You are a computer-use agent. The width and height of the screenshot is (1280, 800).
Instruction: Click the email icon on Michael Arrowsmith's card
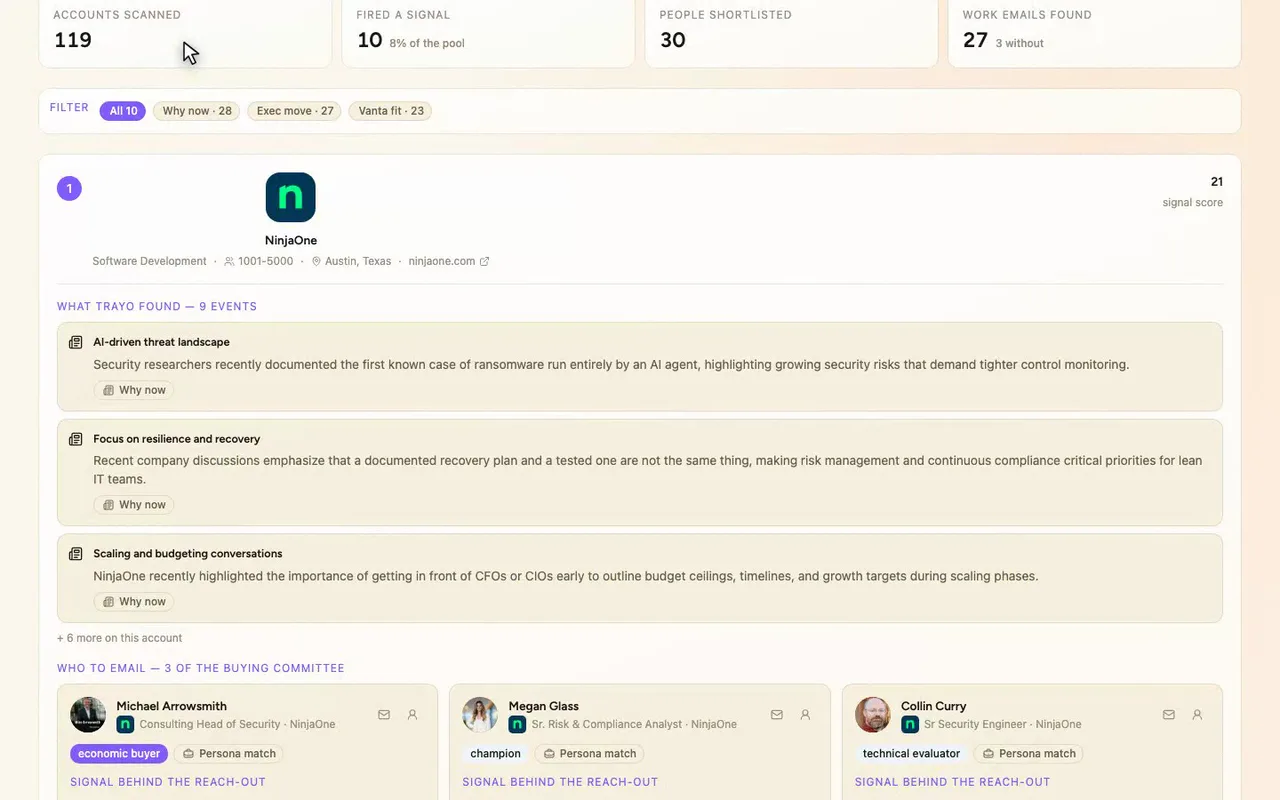pos(384,715)
